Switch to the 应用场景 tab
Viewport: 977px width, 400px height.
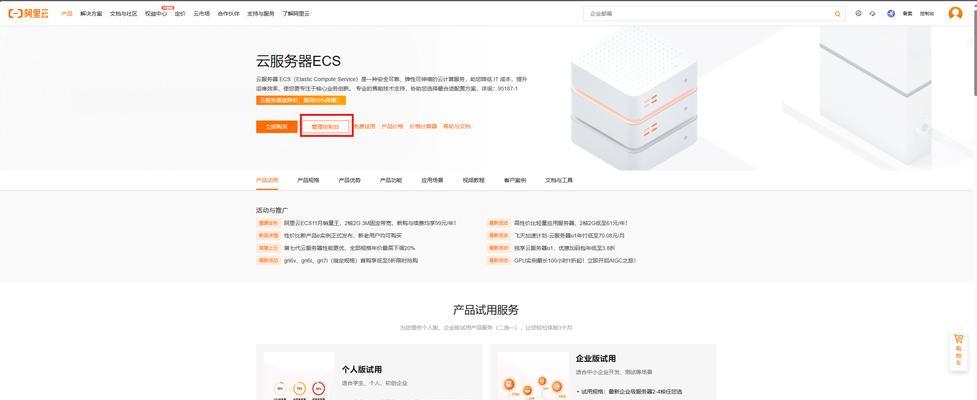(x=432, y=180)
